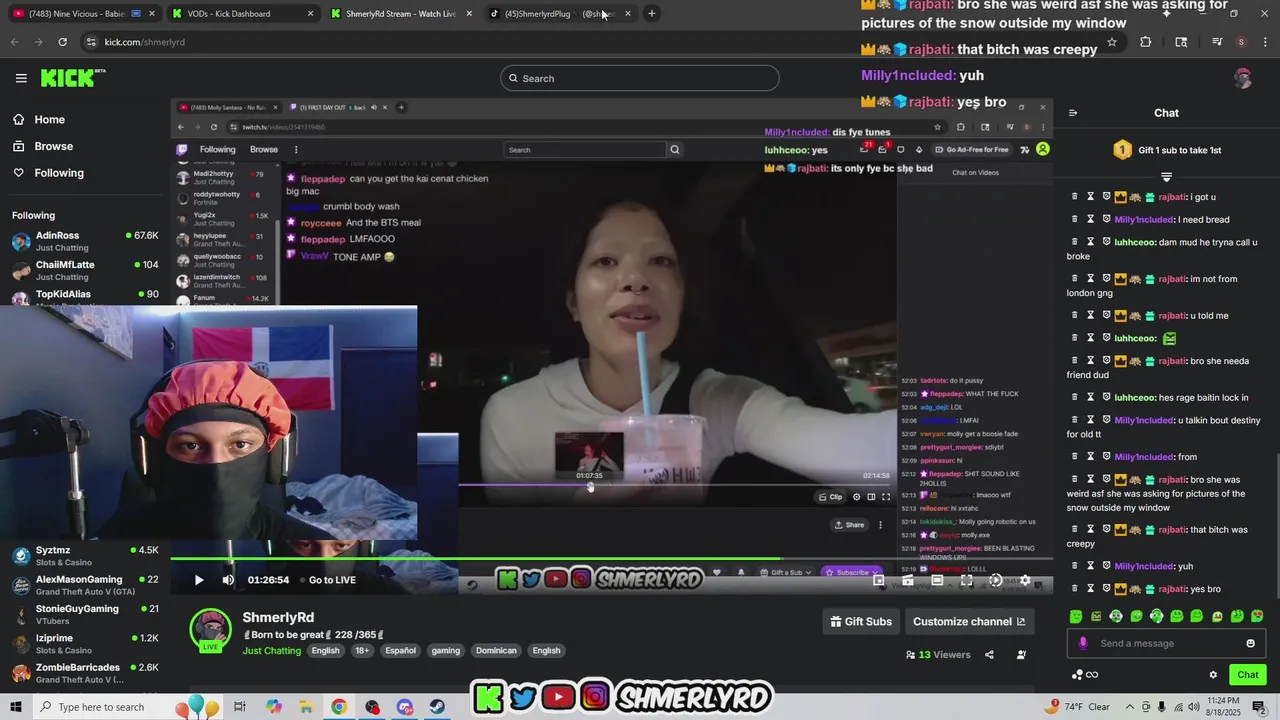The image size is (1280, 720).
Task: Open a new browser tab
Action: [652, 14]
